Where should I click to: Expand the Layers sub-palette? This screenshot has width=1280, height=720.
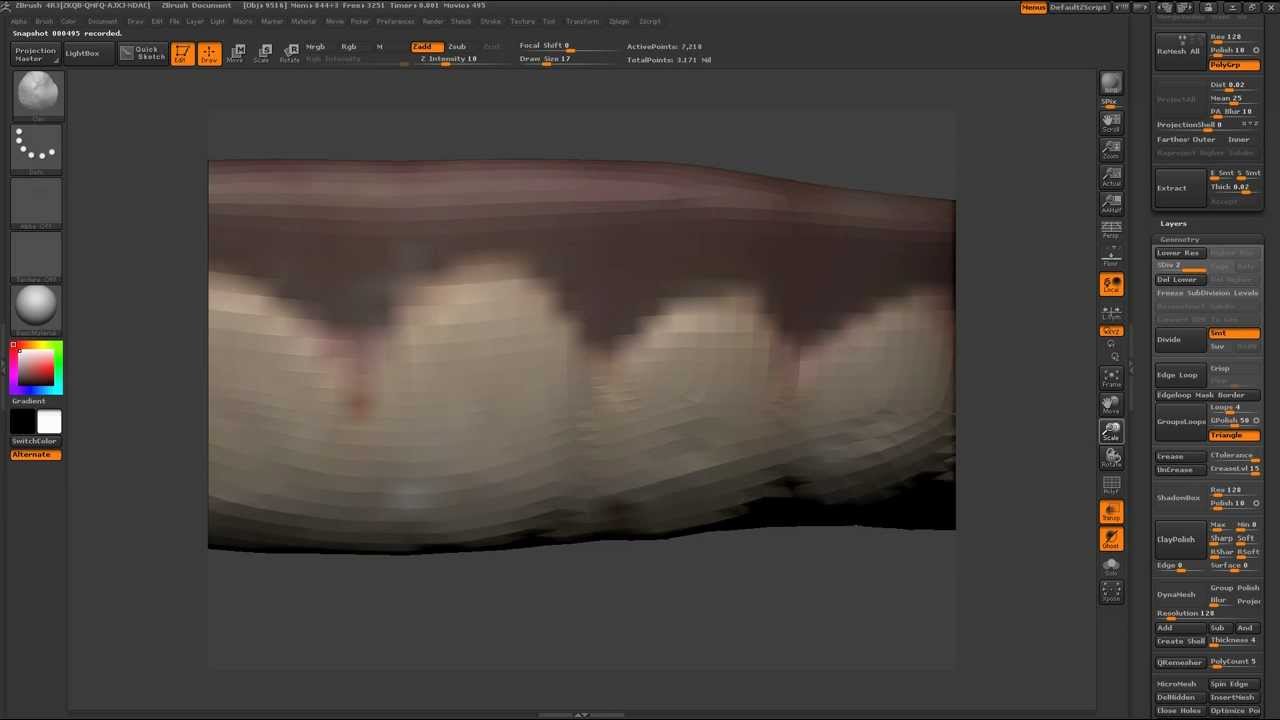tap(1174, 224)
